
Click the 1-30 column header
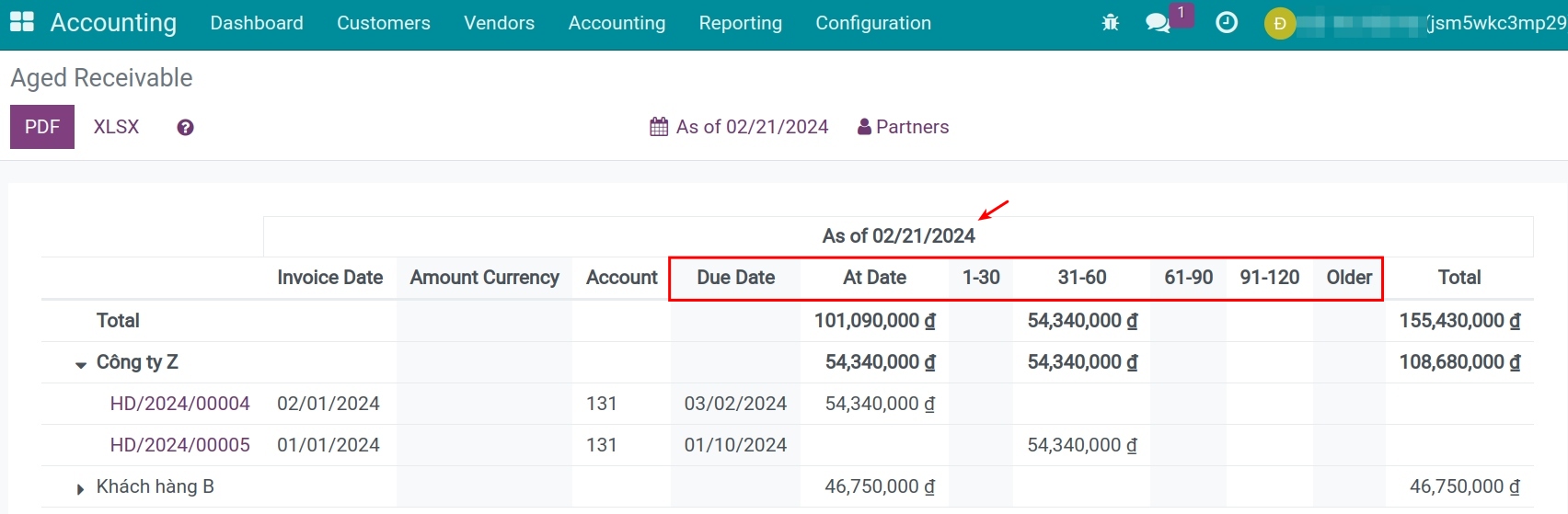coord(981,278)
